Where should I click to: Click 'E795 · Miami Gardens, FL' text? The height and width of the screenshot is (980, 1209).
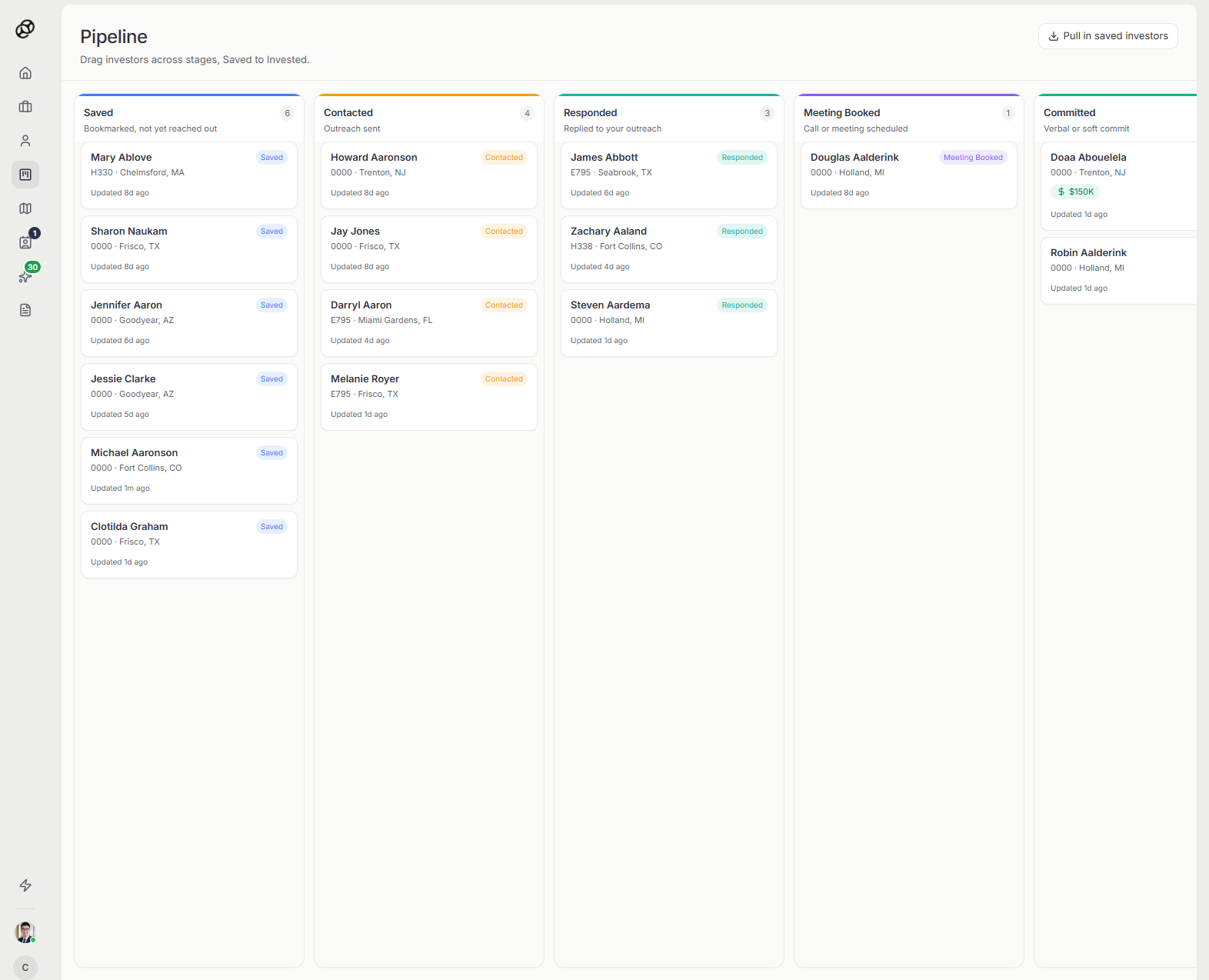coord(381,321)
